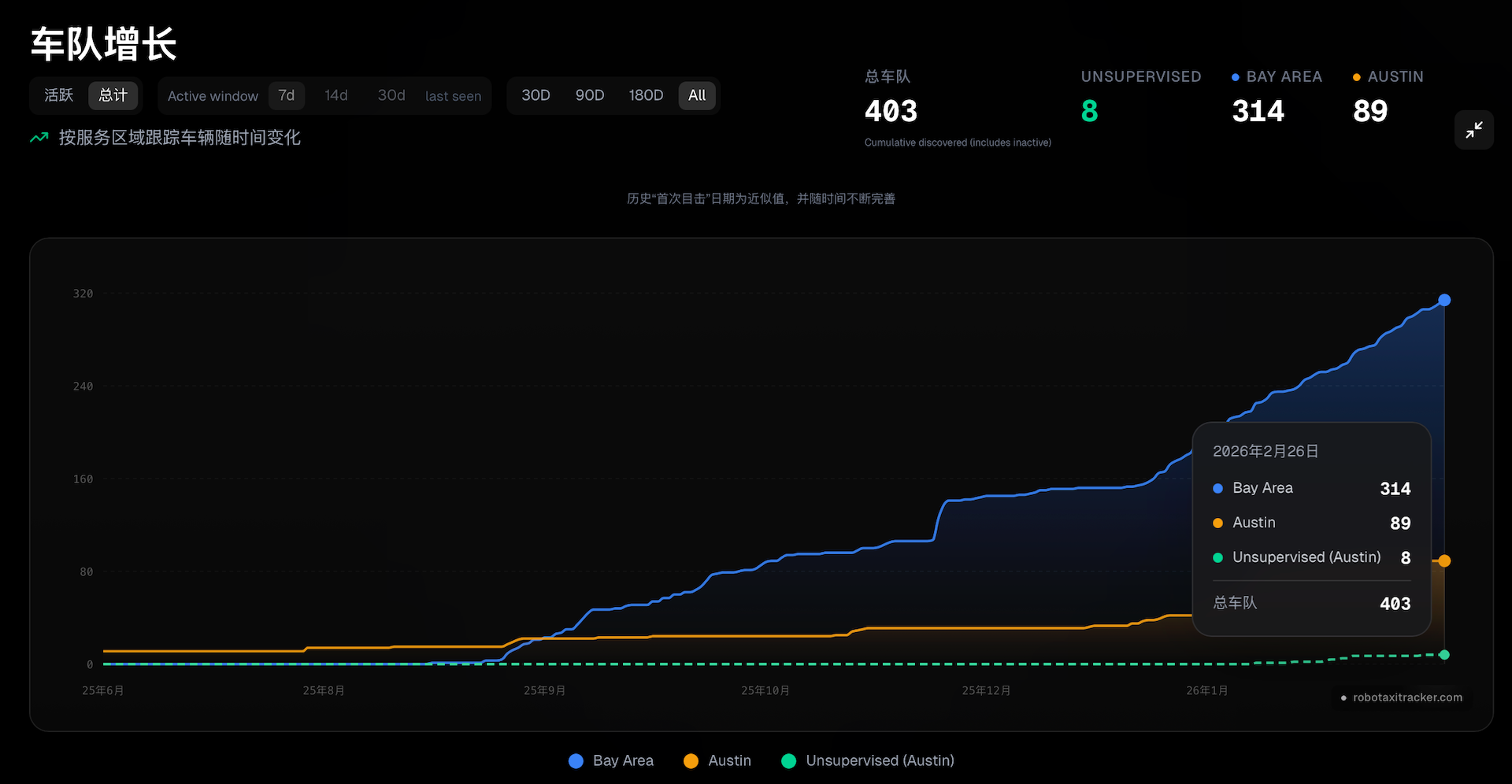Choose the 14d active window
Screen dimensions: 1512x784
click(x=336, y=95)
